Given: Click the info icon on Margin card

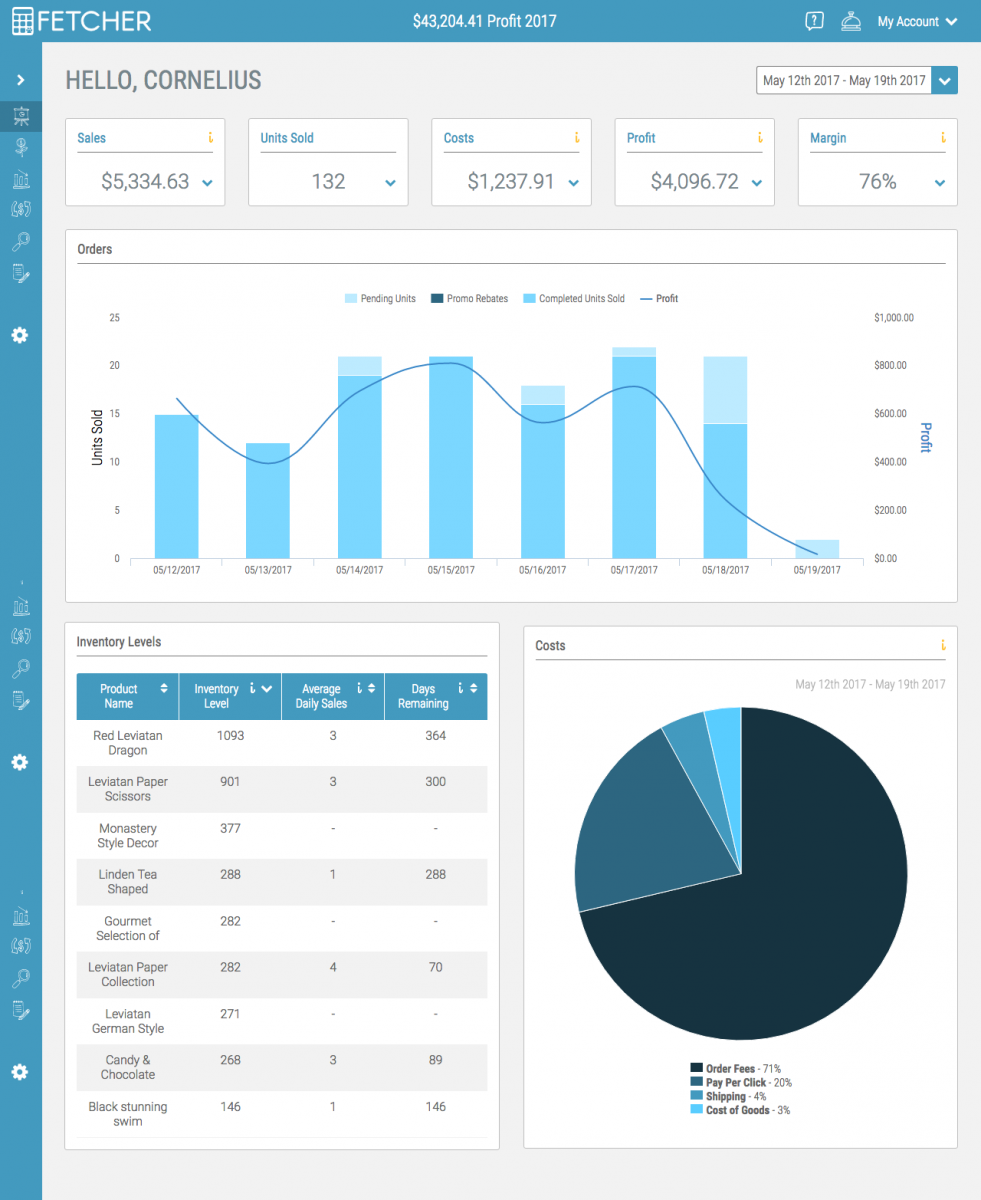Looking at the screenshot, I should tap(942, 138).
